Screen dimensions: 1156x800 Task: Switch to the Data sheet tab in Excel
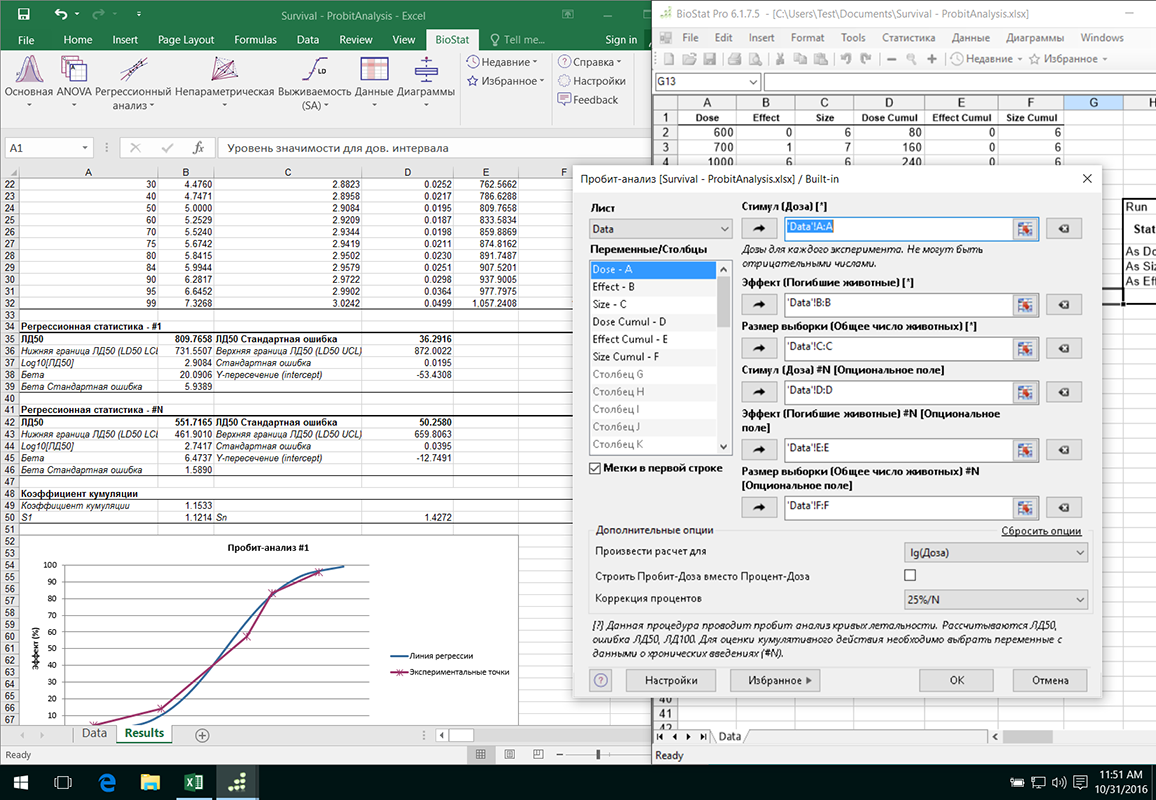(x=94, y=734)
